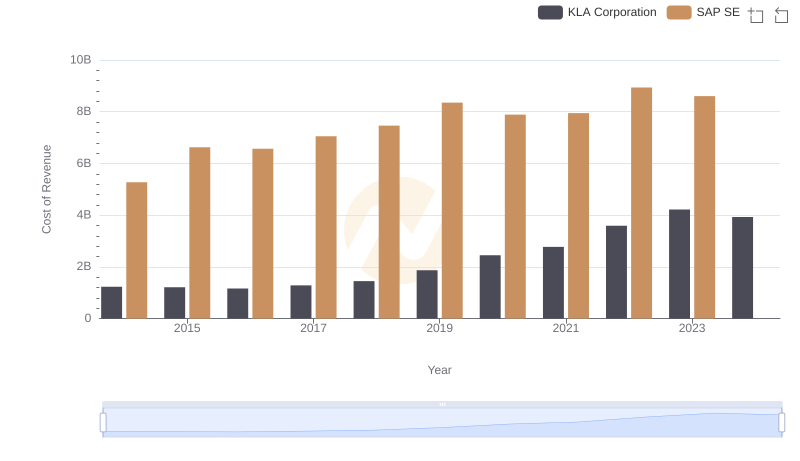The height and width of the screenshot is (461, 800).
Task: Click the zoom slider's shaded range area
Action: (442, 423)
